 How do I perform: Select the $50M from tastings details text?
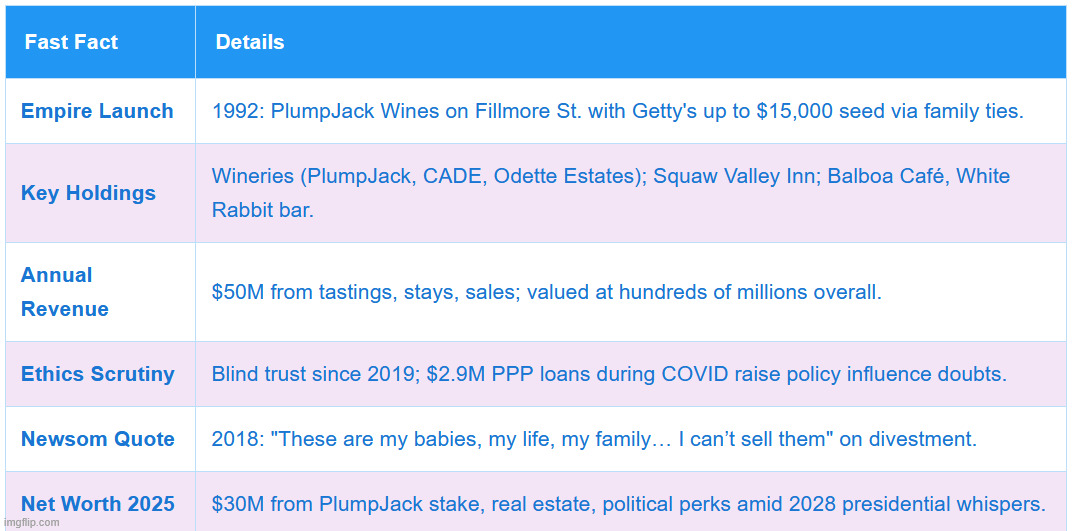click(x=546, y=293)
